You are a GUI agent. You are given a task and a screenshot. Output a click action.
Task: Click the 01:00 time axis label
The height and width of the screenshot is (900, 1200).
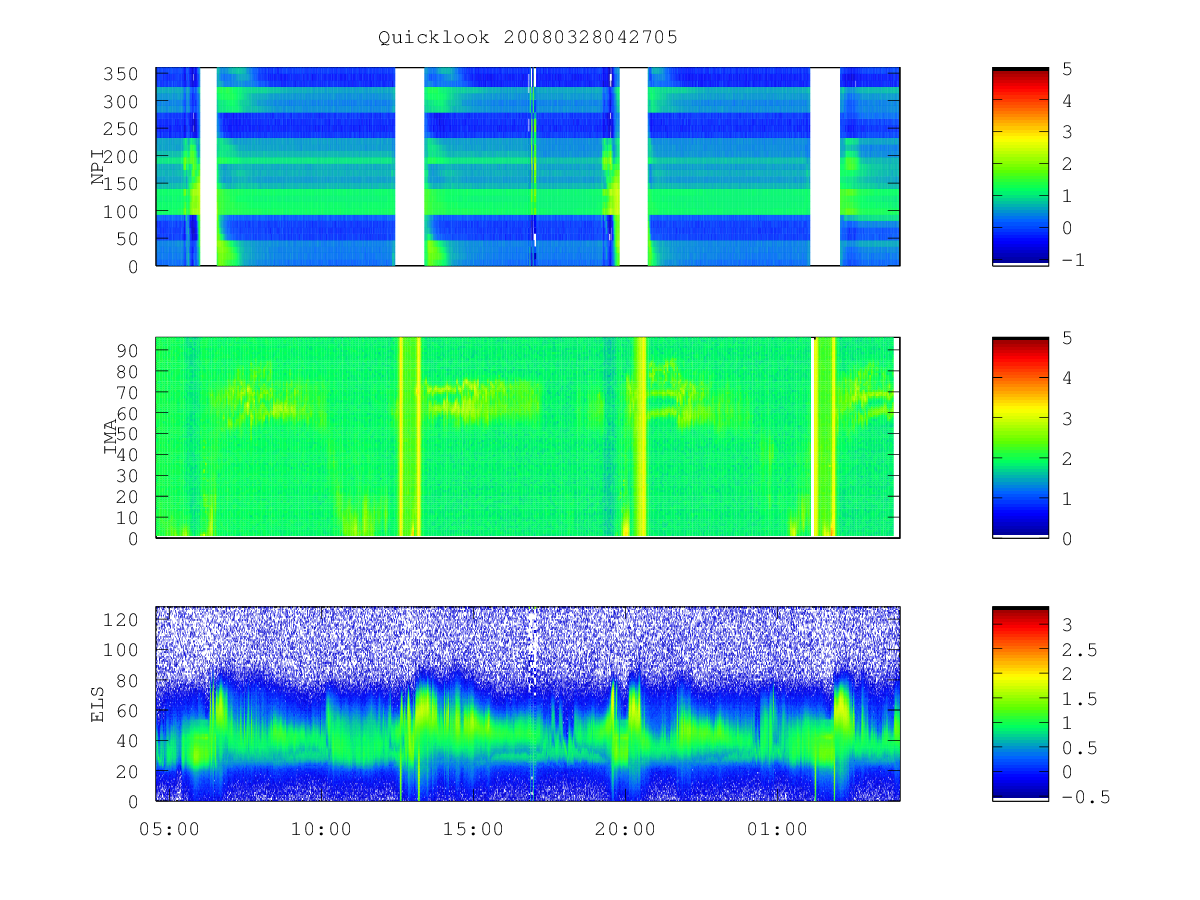click(777, 829)
